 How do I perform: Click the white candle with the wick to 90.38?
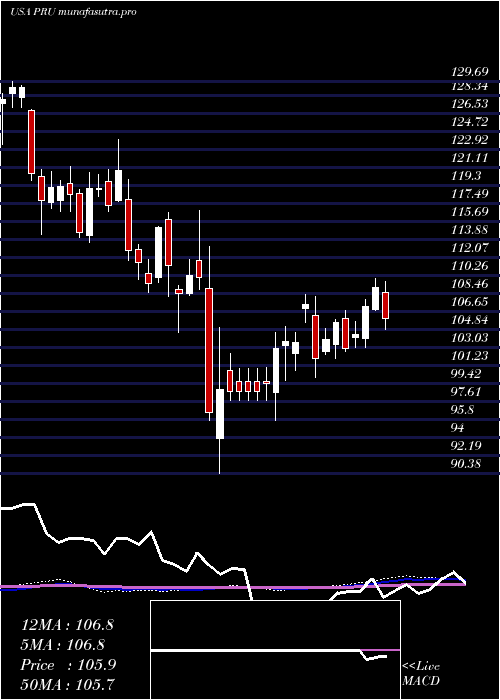pyautogui.click(x=220, y=413)
